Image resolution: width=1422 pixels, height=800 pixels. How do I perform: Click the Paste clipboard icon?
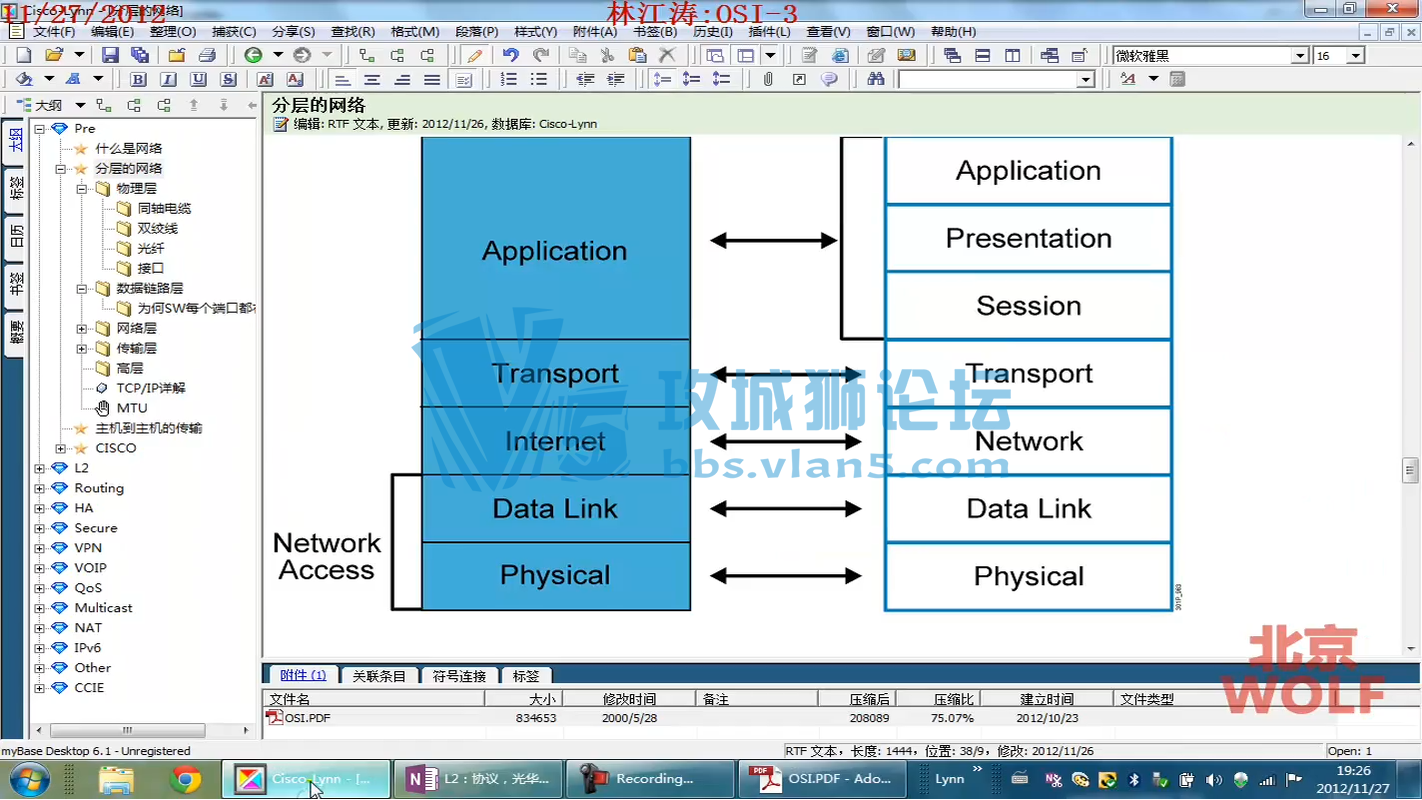(637, 56)
